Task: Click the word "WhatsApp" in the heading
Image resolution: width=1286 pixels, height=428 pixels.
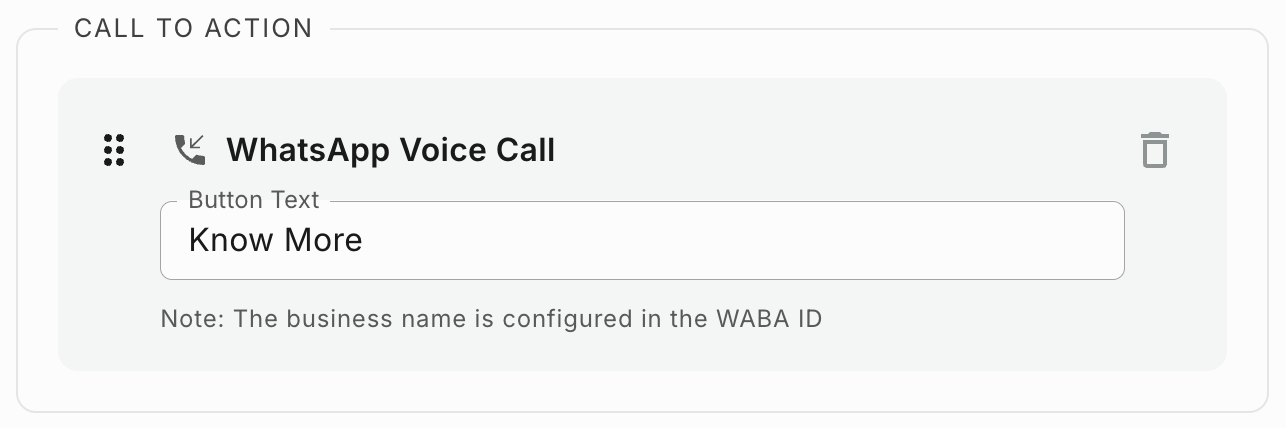Action: pos(308,150)
